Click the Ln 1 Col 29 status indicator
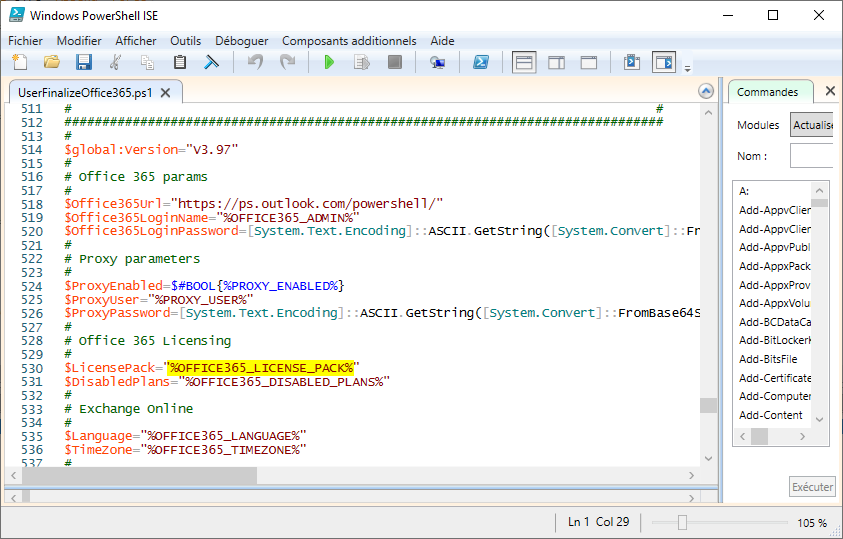This screenshot has height=539, width=843. pos(598,521)
